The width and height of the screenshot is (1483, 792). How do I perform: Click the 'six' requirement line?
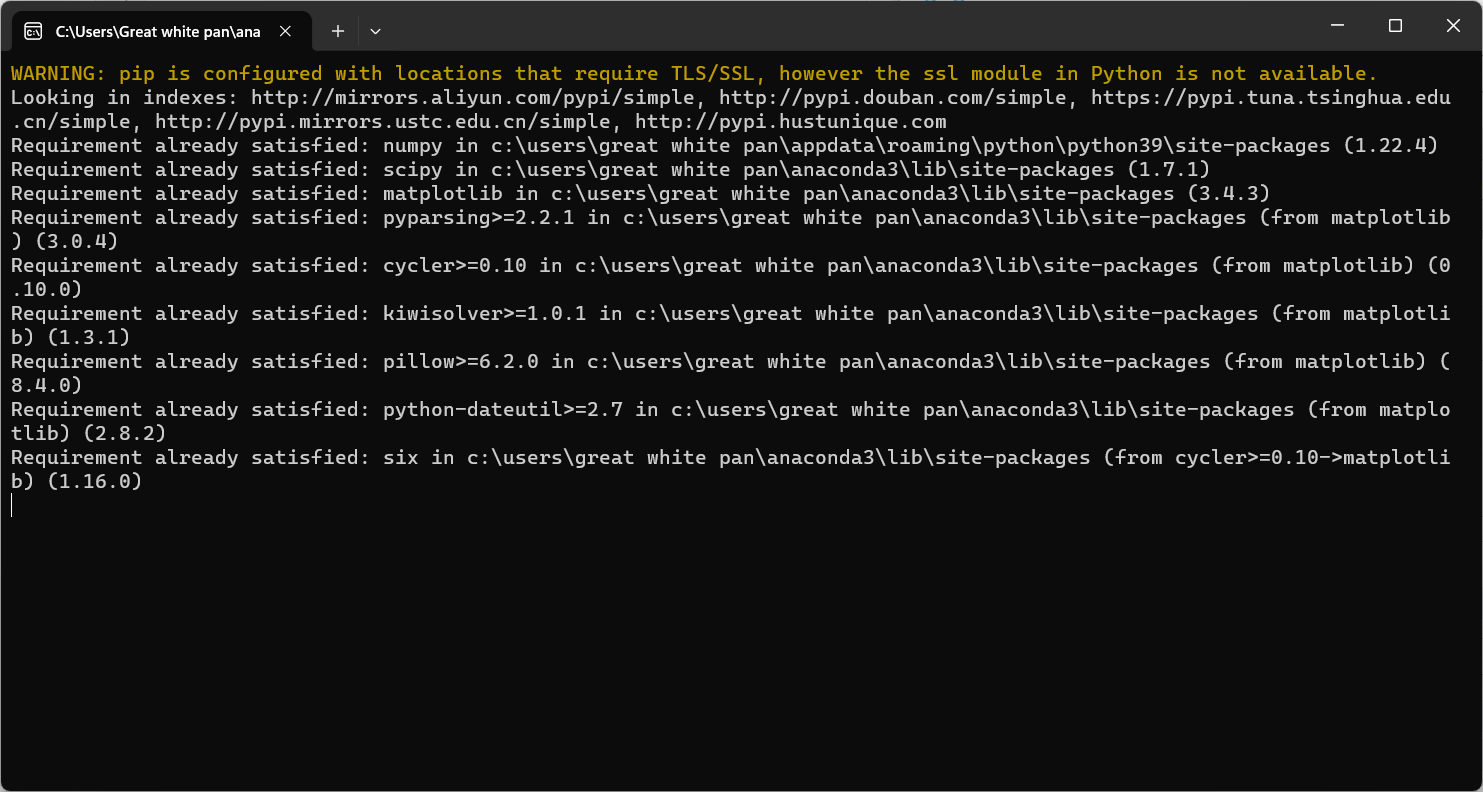tap(730, 458)
